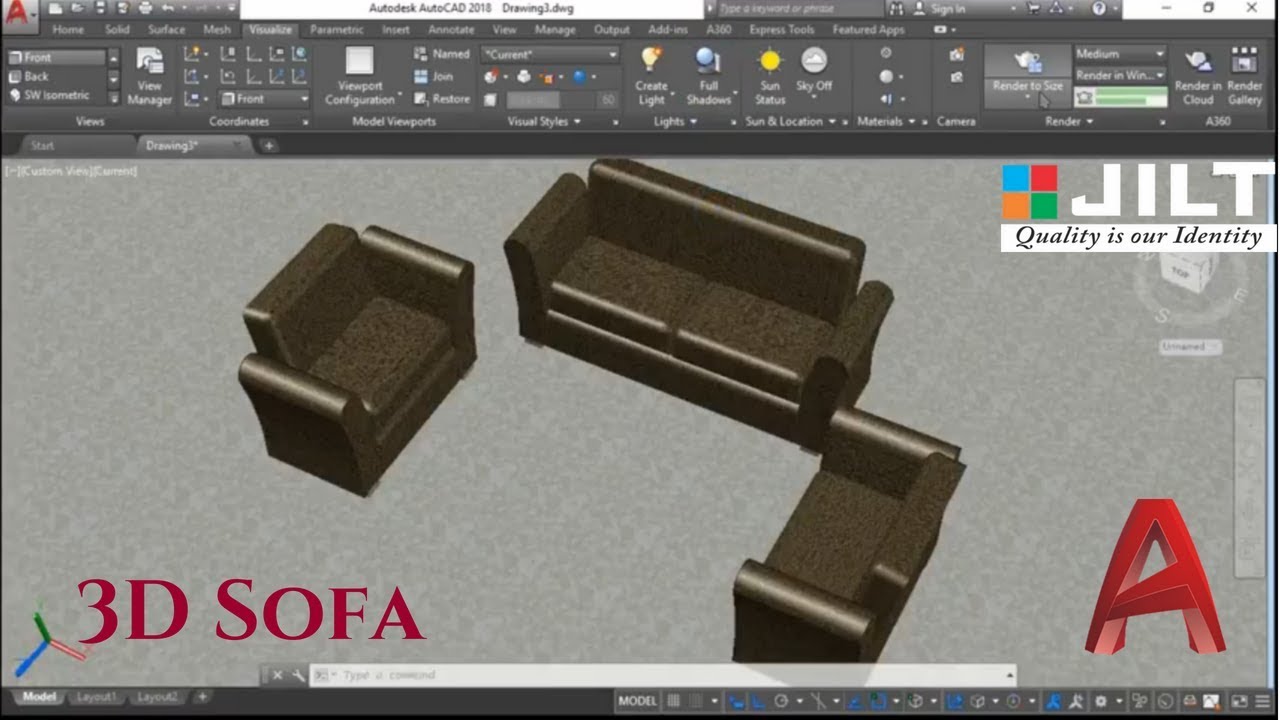Click the Undo arrow in quick access toolbar
The image size is (1280, 720).
click(168, 8)
